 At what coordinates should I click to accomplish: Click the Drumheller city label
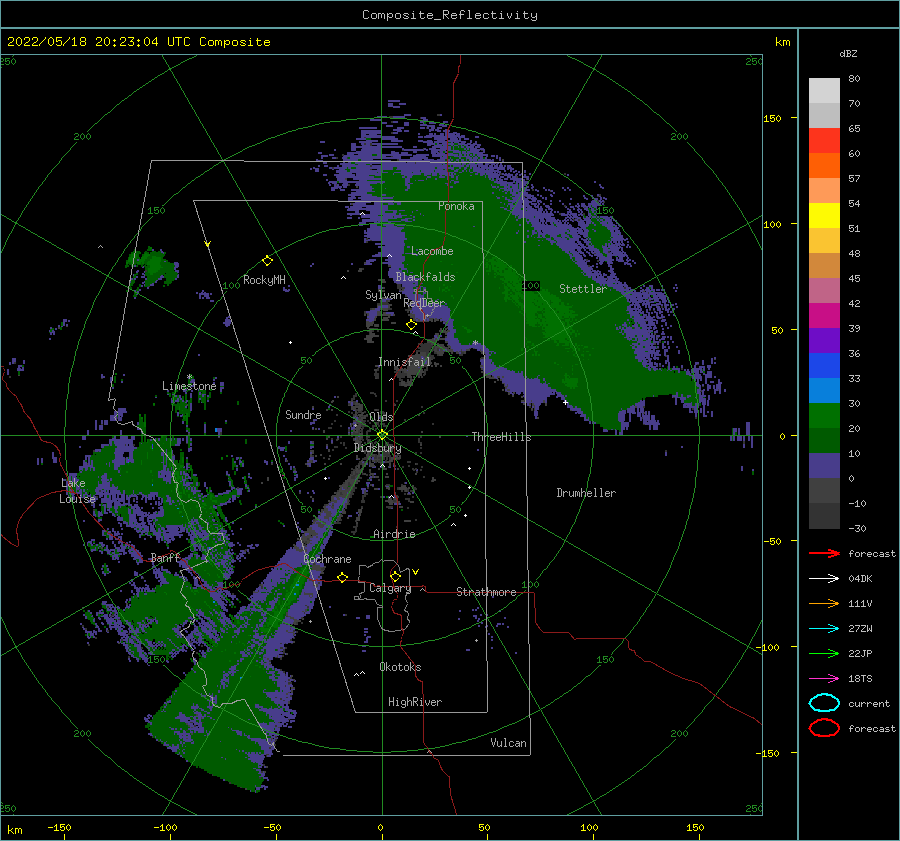pyautogui.click(x=586, y=493)
